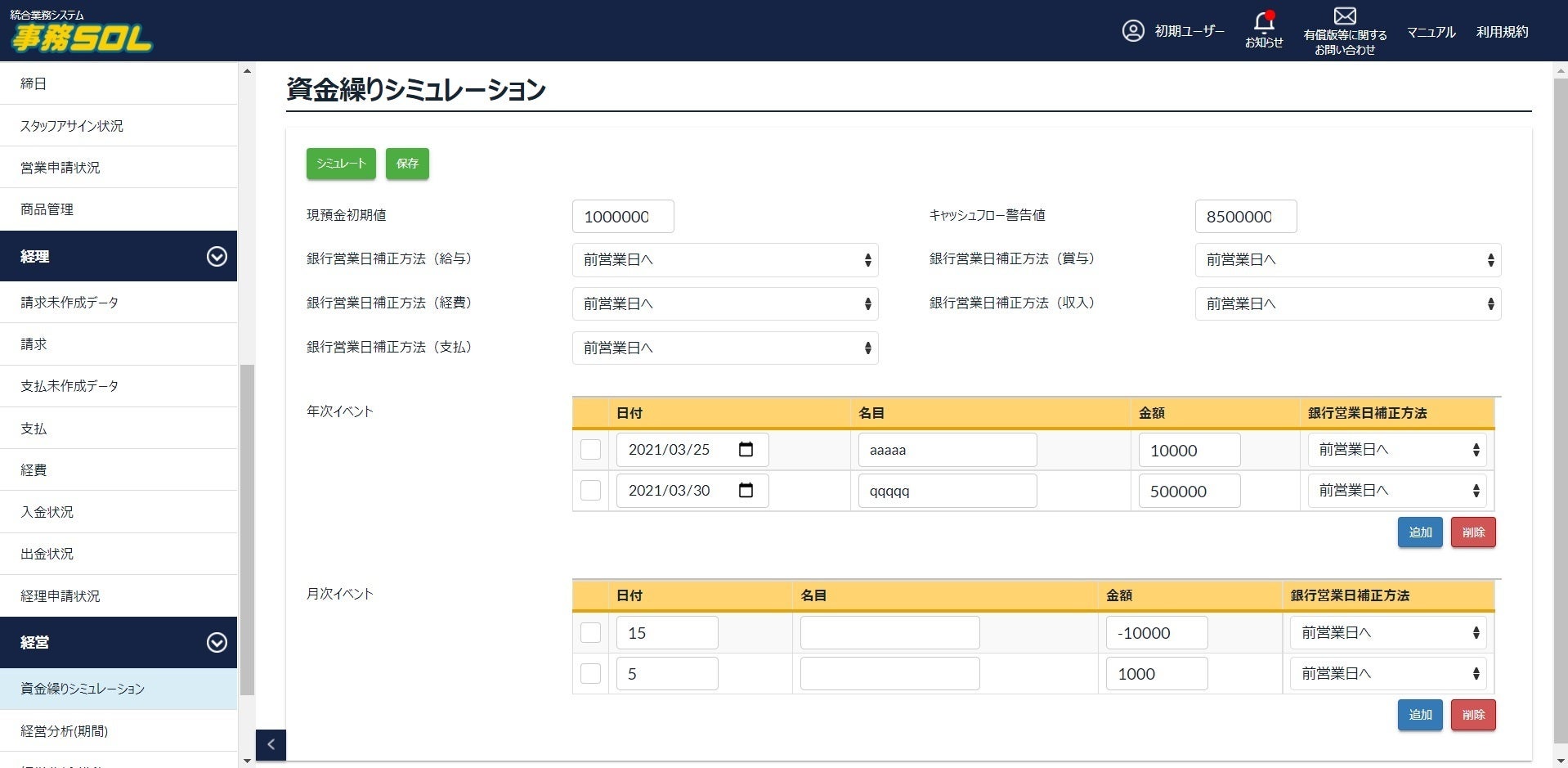
Task: Collapse the sidebar with the left arrow
Action: (271, 744)
